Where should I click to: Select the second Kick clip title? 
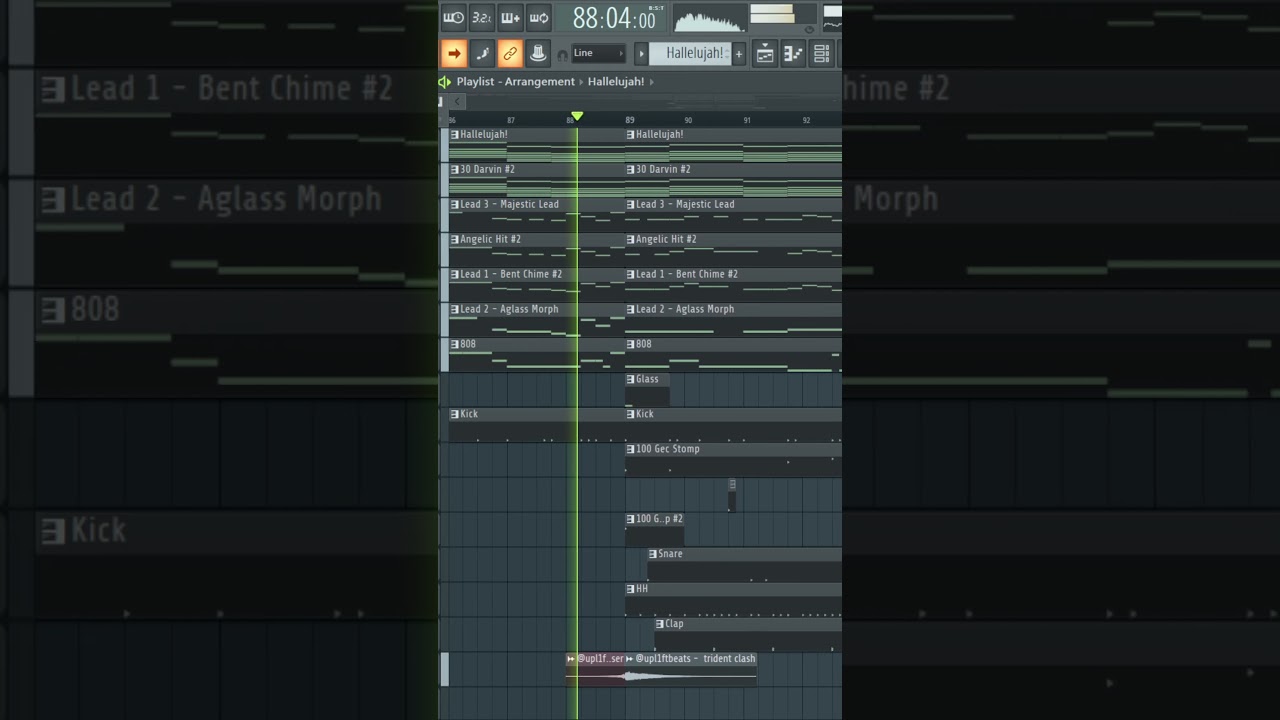coord(645,414)
